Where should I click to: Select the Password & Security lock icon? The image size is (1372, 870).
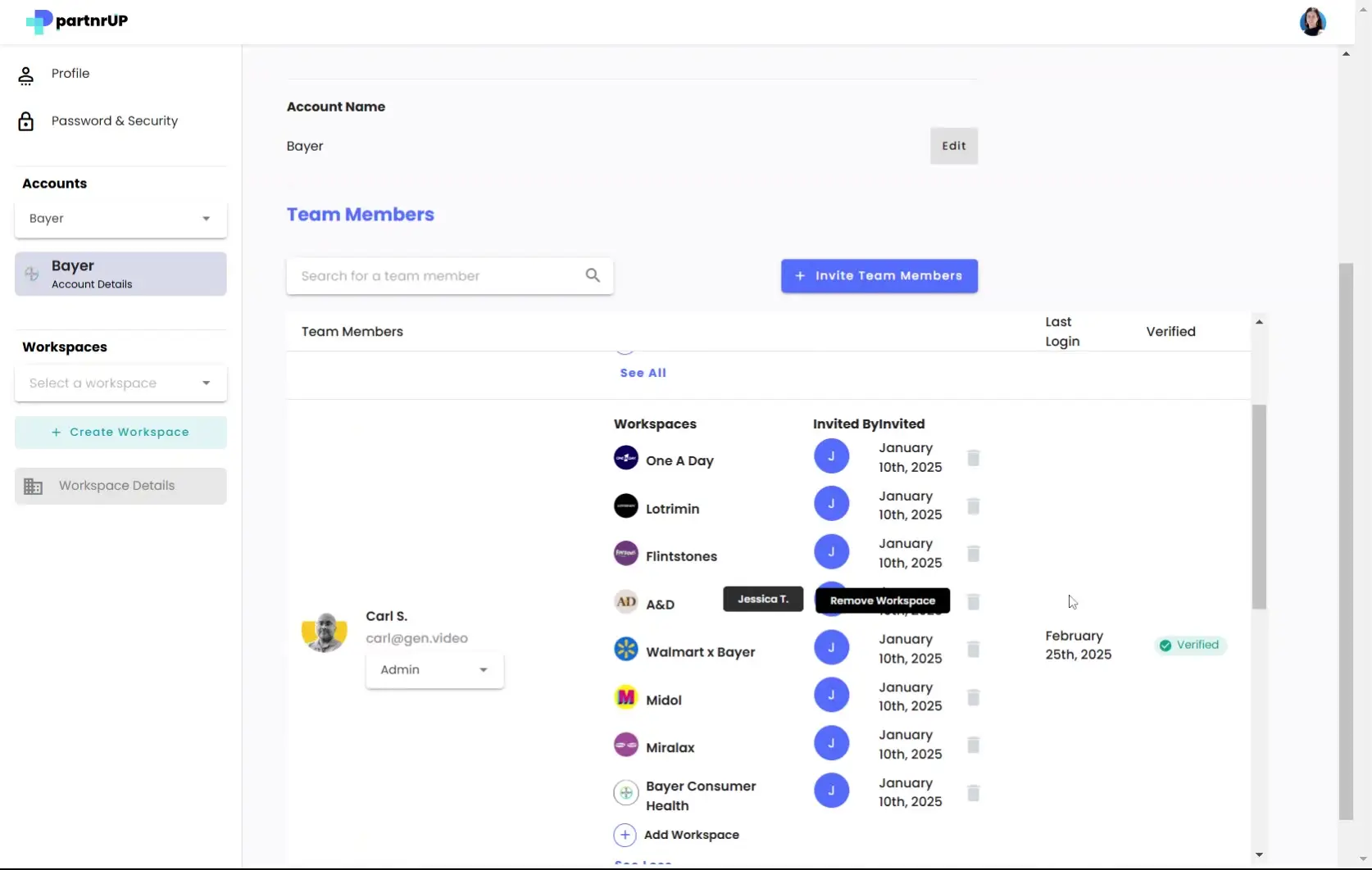tap(26, 120)
